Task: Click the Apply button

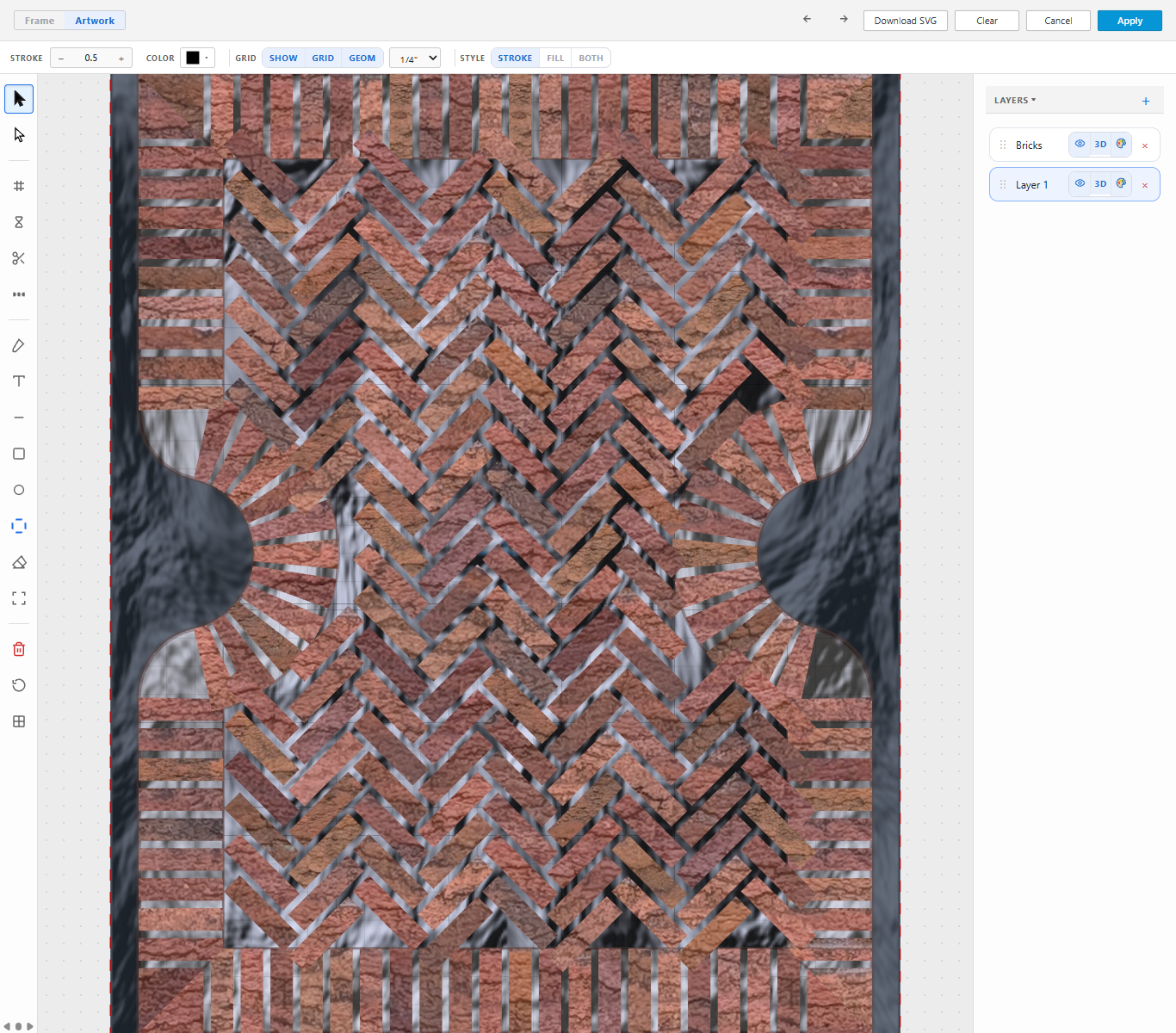Action: pos(1130,21)
